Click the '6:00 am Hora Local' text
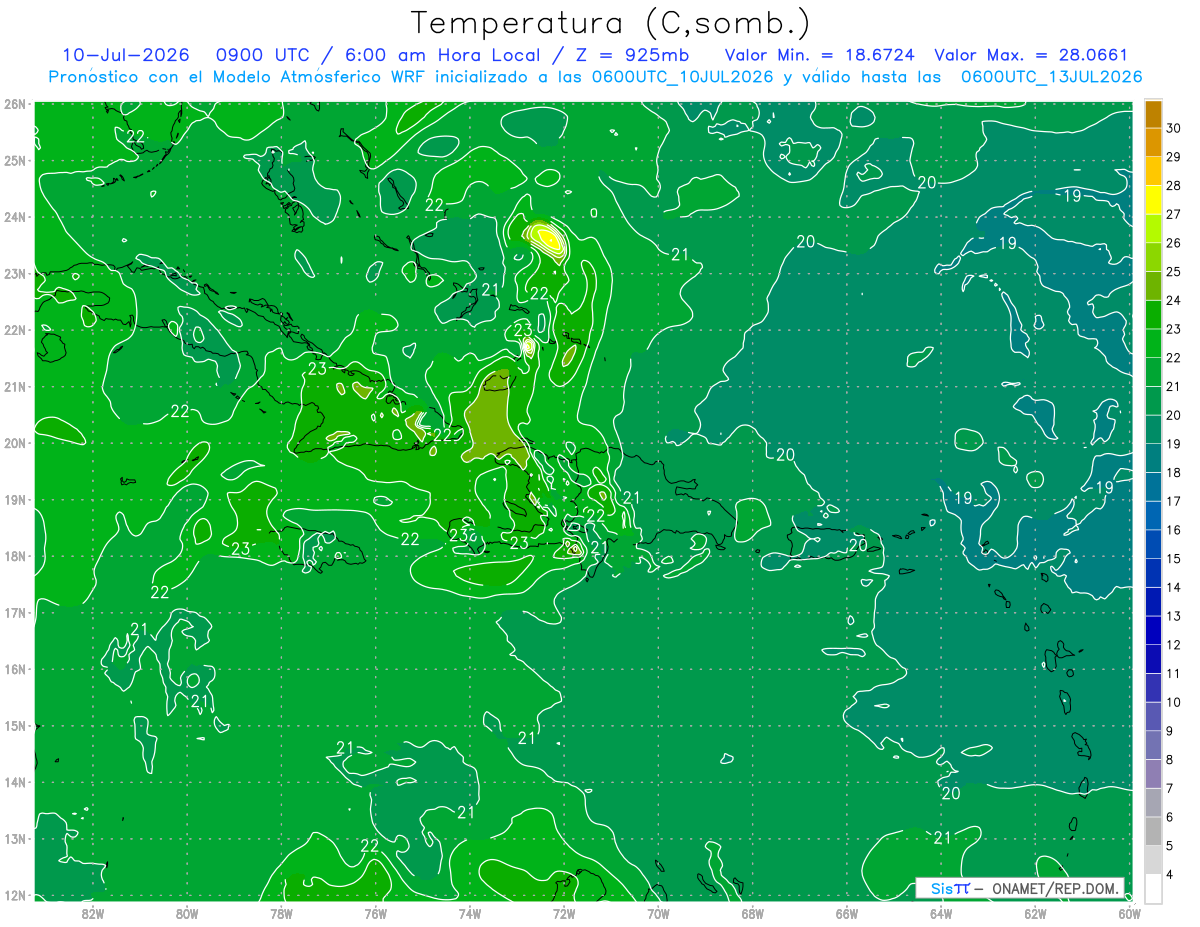 (x=442, y=54)
